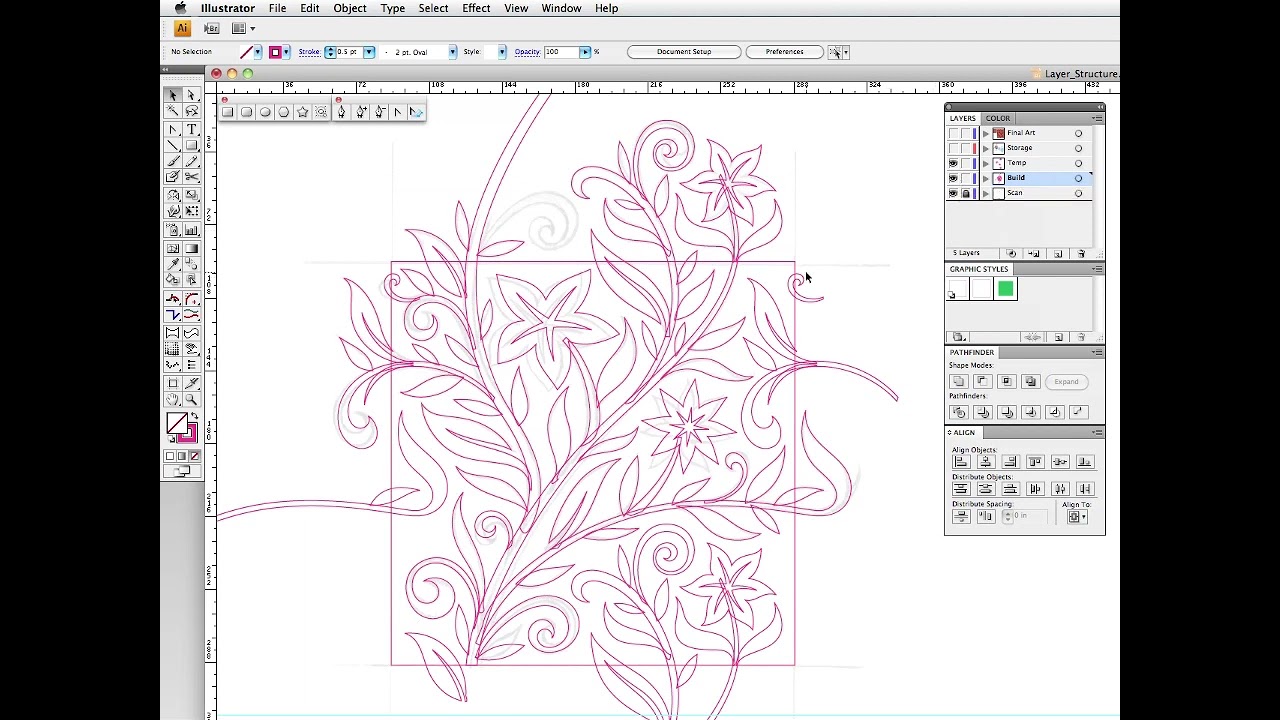Show the Final Art layer visibility
Screen dimensions: 1280x720
[x=953, y=133]
